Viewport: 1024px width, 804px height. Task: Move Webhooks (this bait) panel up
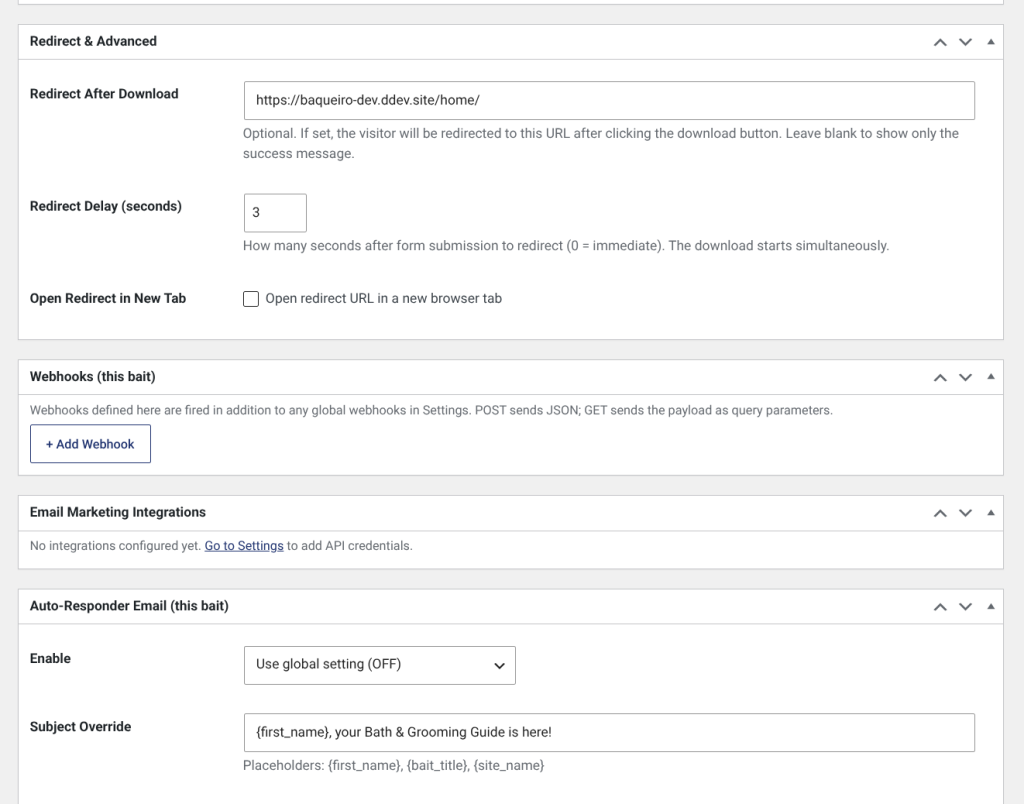(x=940, y=377)
